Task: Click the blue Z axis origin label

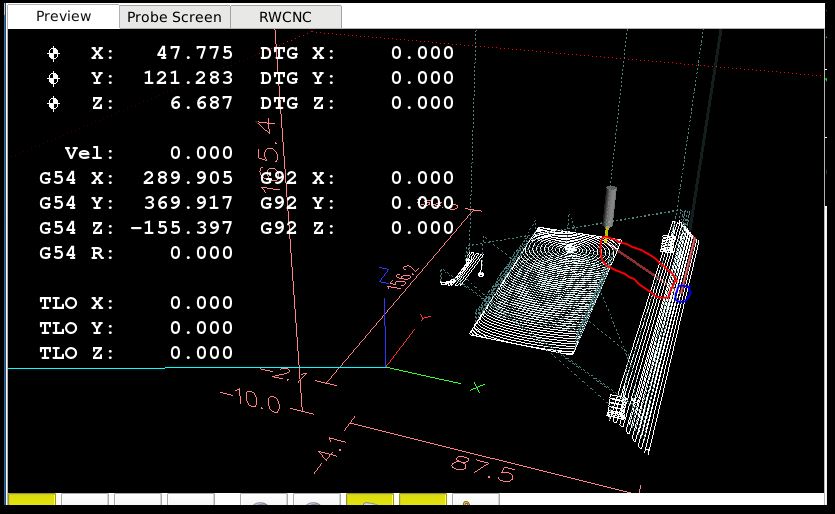Action: coord(382,274)
